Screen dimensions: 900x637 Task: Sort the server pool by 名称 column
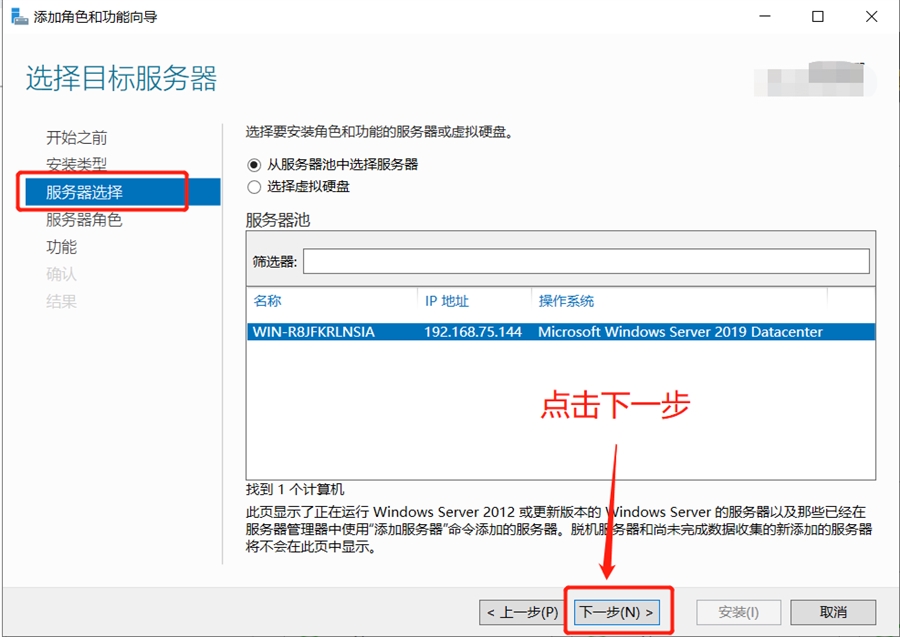click(x=268, y=301)
